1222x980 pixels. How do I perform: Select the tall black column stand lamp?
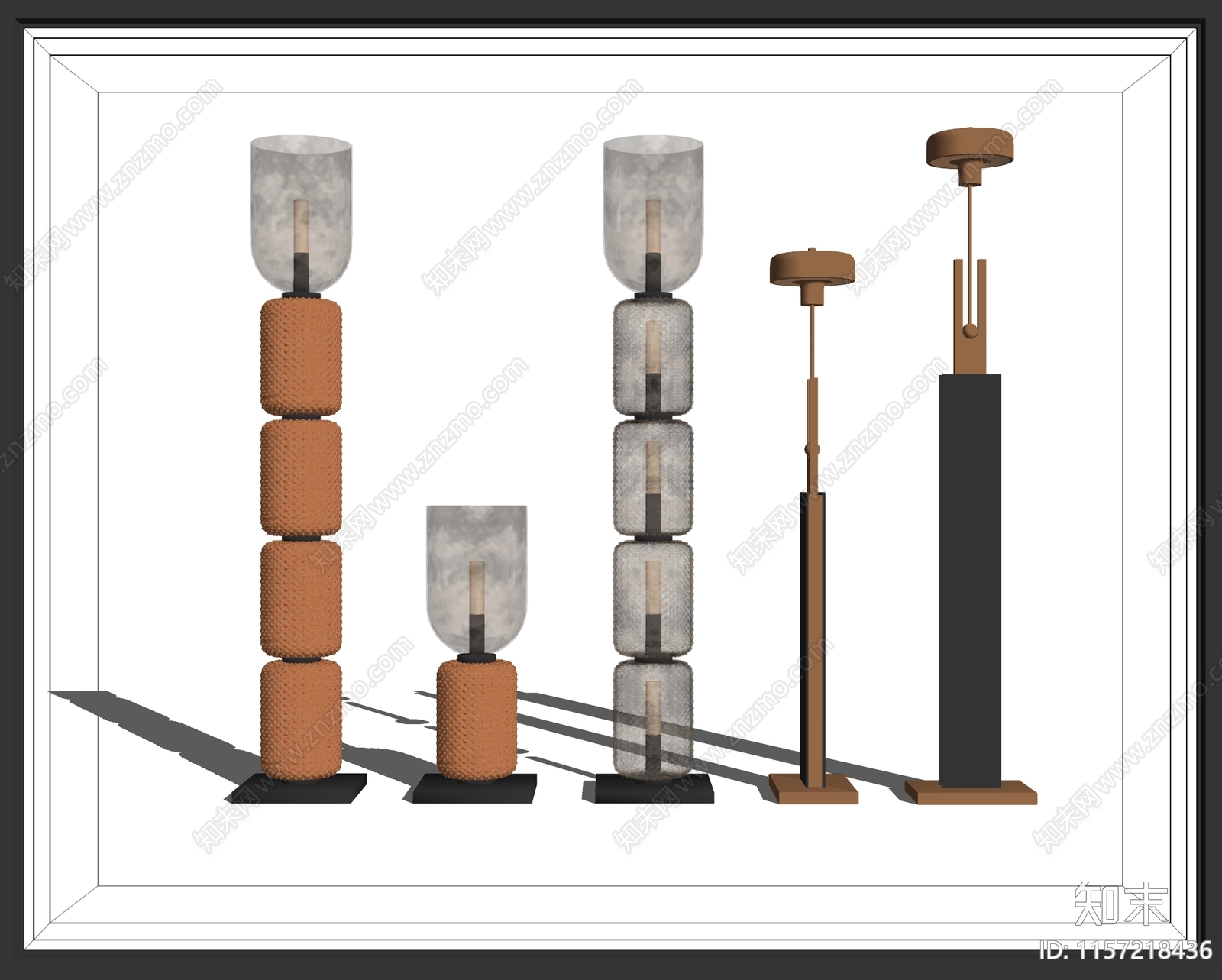click(970, 466)
